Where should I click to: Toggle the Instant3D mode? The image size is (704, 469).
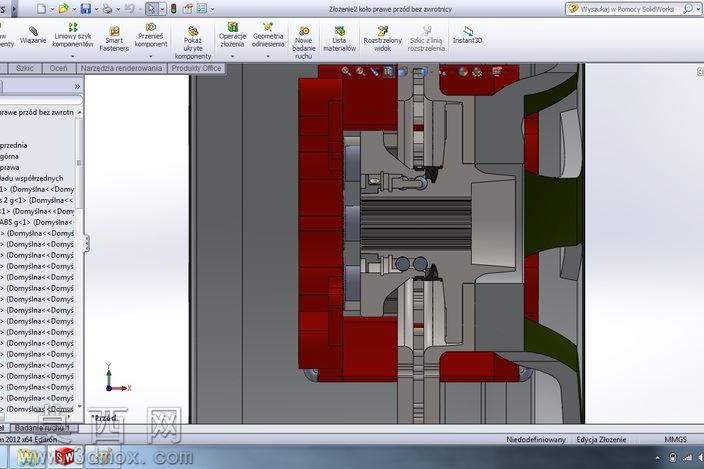tap(467, 35)
